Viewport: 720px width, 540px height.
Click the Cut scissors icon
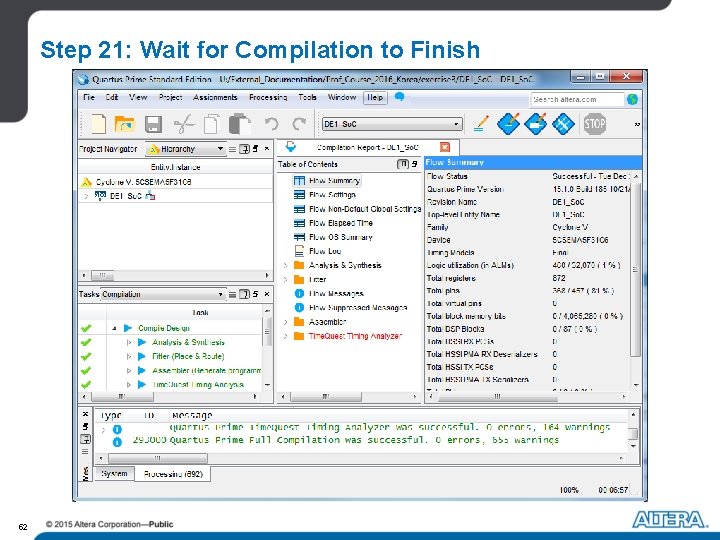(x=184, y=124)
